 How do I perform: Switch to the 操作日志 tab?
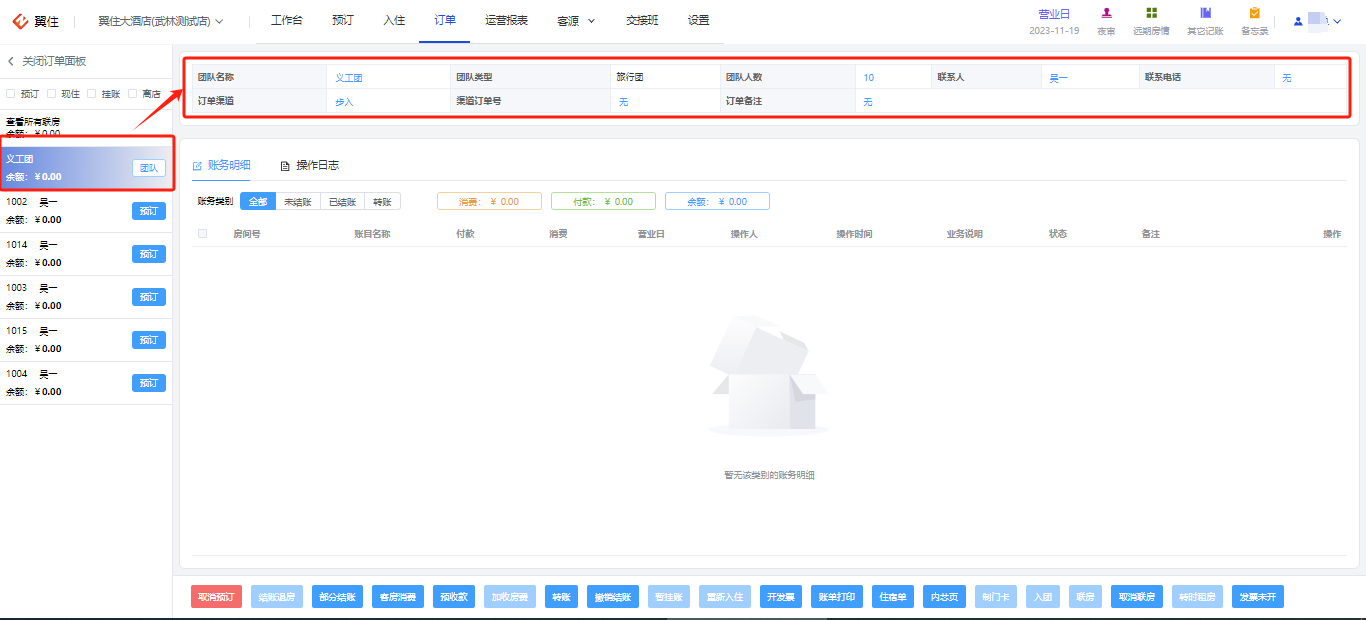pyautogui.click(x=317, y=165)
